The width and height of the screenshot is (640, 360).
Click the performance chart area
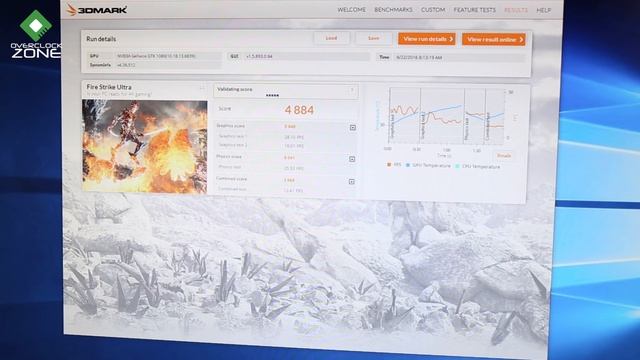[x=447, y=116]
